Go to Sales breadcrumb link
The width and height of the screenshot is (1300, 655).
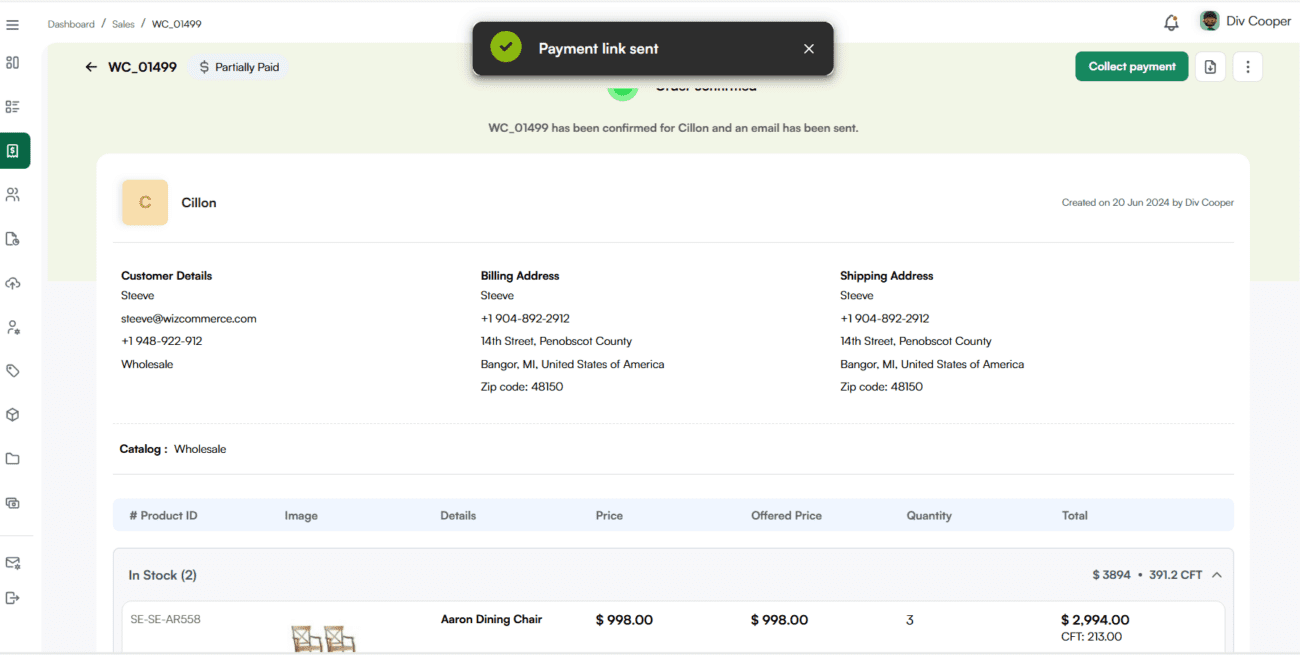(123, 24)
